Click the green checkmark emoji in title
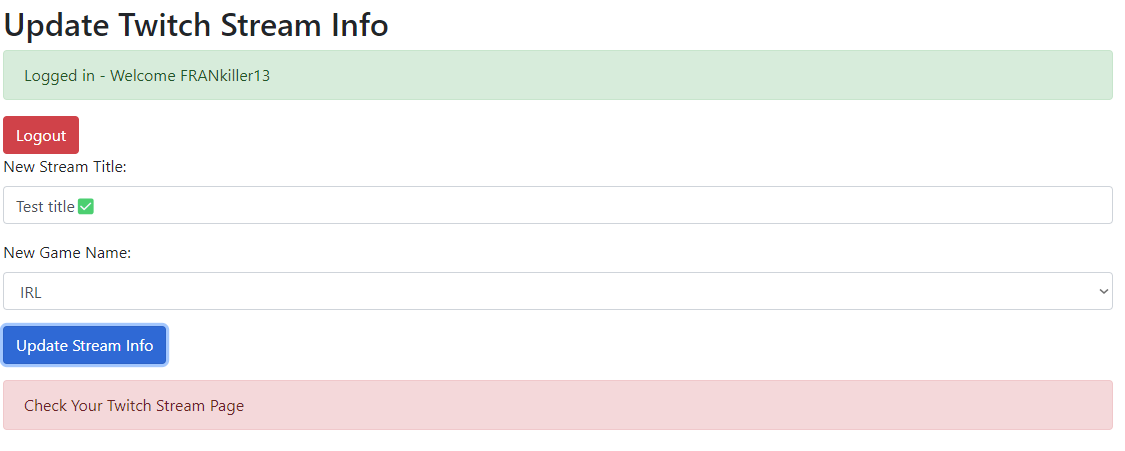The image size is (1125, 451). point(86,207)
